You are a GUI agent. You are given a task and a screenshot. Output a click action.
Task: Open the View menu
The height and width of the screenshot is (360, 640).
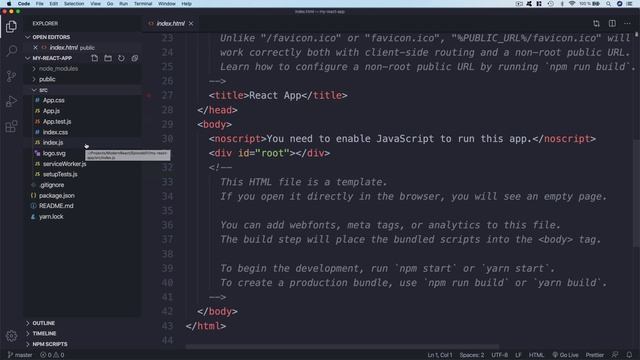95,4
